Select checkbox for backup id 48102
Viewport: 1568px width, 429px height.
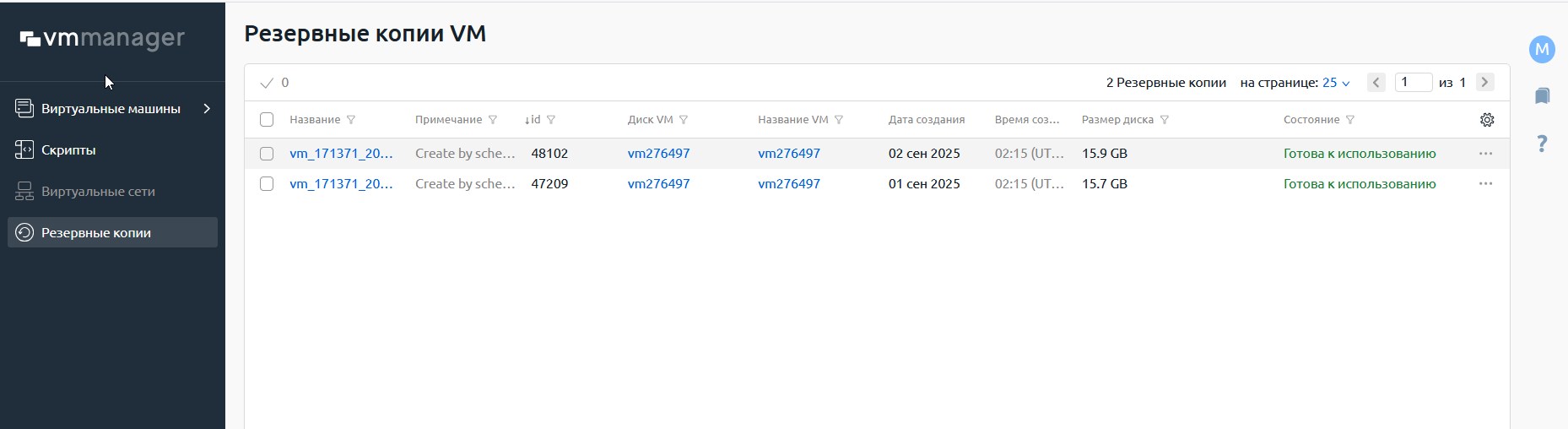[267, 154]
